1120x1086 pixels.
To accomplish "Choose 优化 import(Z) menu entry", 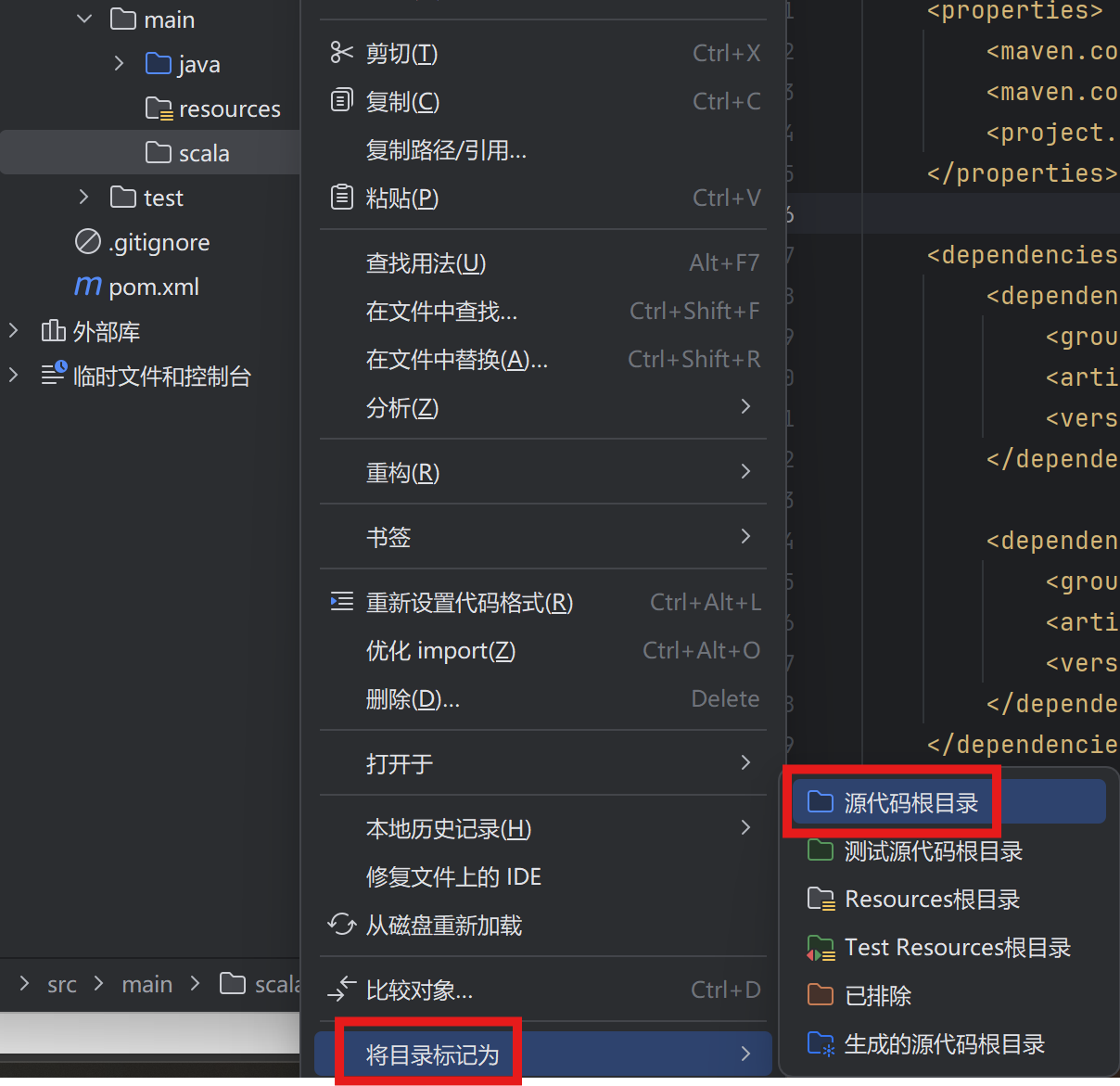I will [x=543, y=650].
